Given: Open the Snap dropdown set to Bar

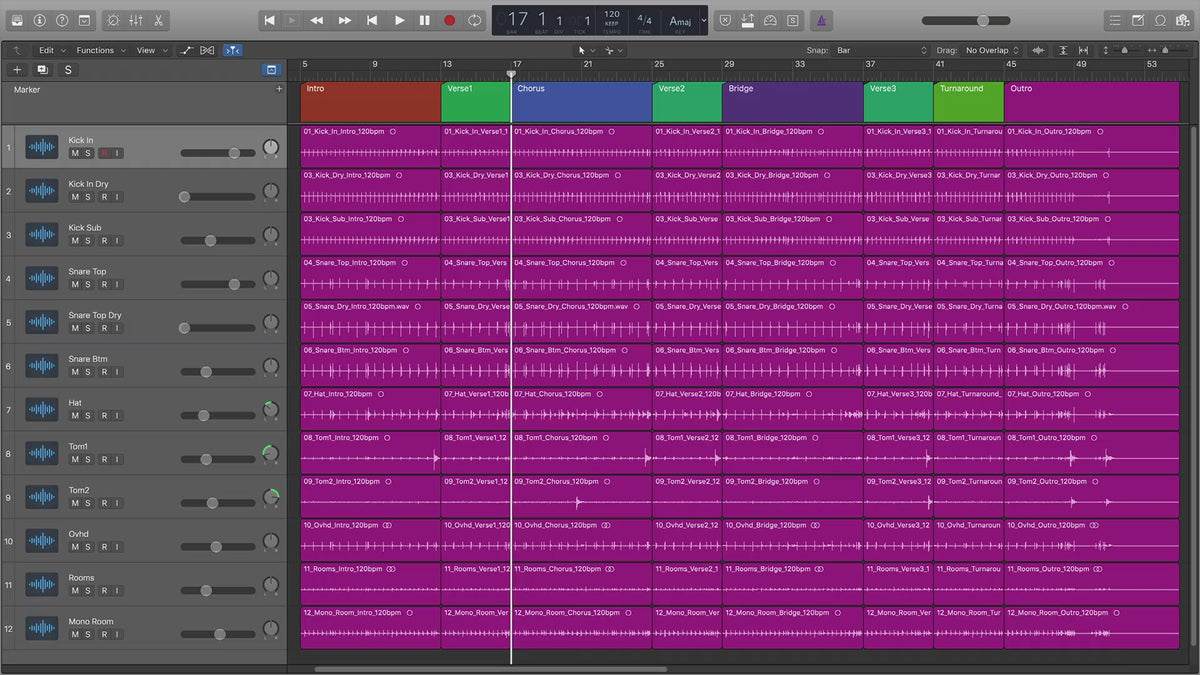Looking at the screenshot, I should (882, 50).
